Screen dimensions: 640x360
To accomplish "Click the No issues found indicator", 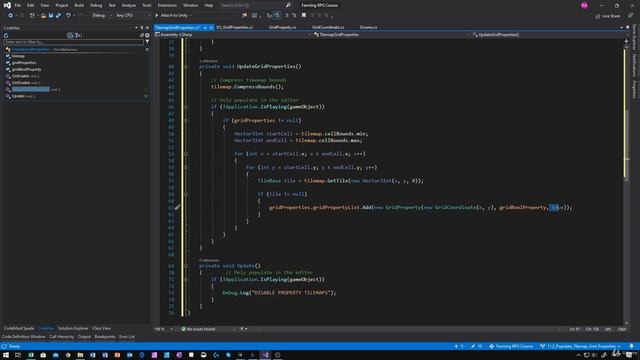I will pos(198,329).
